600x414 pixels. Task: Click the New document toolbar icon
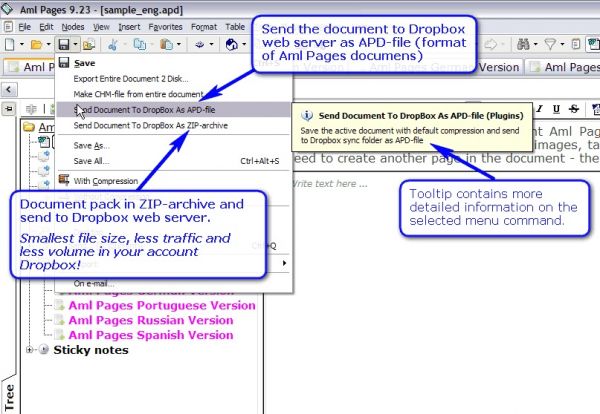[10, 44]
